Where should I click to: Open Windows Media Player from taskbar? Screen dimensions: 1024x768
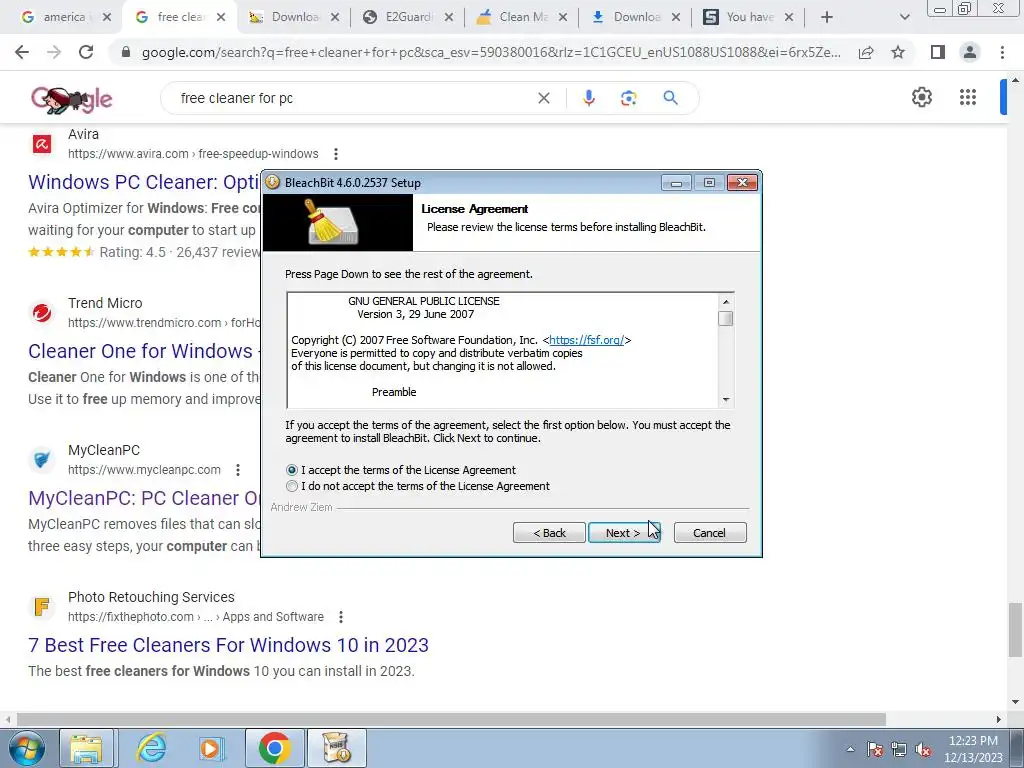pos(212,748)
